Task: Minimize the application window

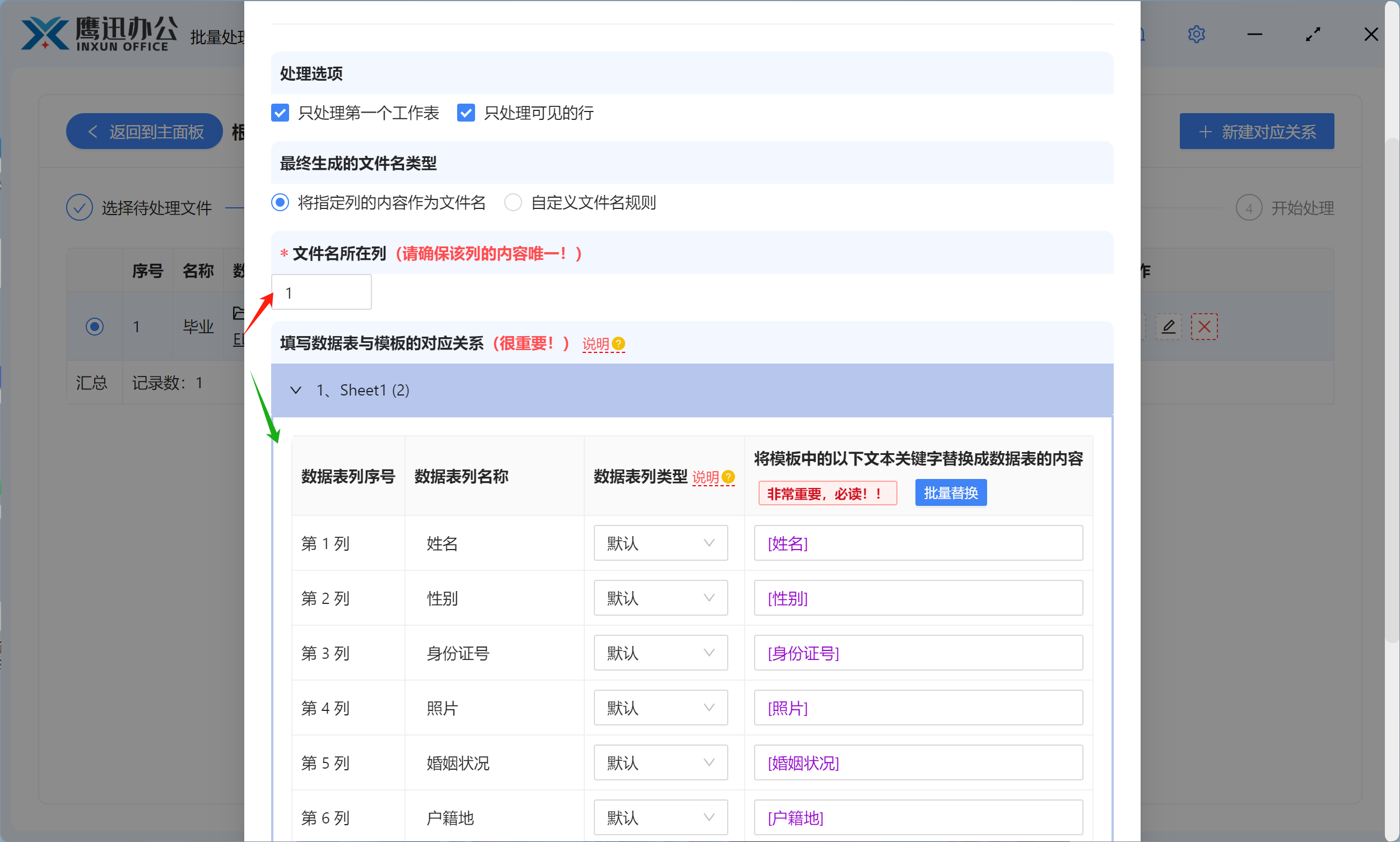Action: (x=1254, y=34)
